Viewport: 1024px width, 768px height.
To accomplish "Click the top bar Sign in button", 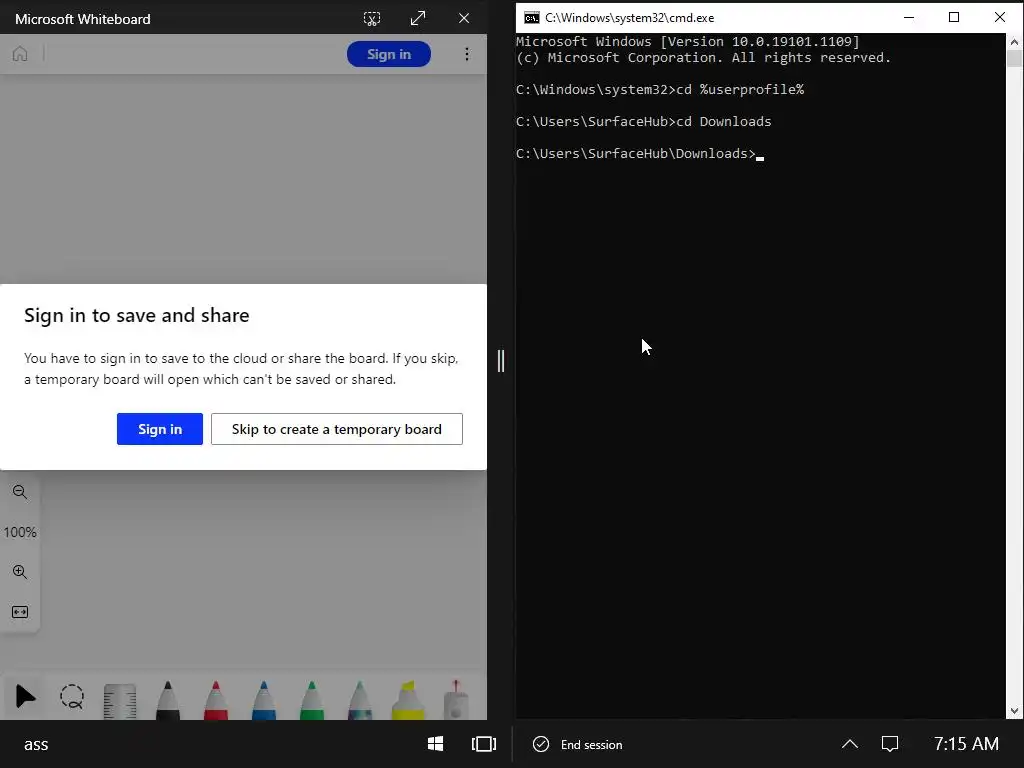I will [x=389, y=54].
